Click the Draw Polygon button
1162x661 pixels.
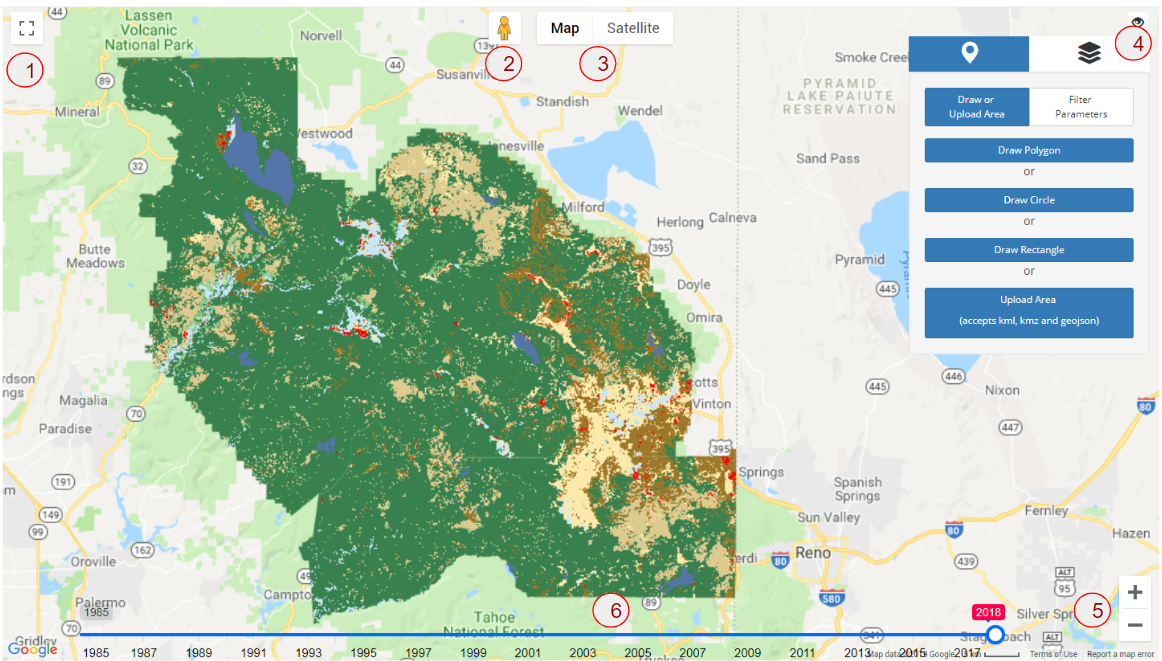pos(1029,150)
